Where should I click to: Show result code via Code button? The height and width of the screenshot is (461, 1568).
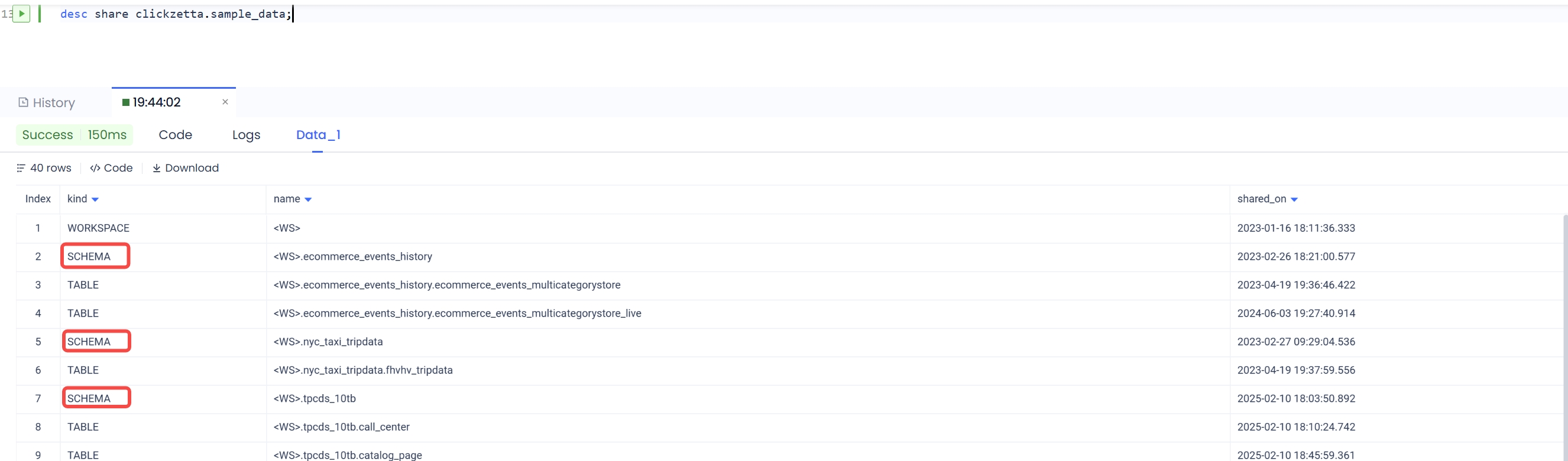111,168
